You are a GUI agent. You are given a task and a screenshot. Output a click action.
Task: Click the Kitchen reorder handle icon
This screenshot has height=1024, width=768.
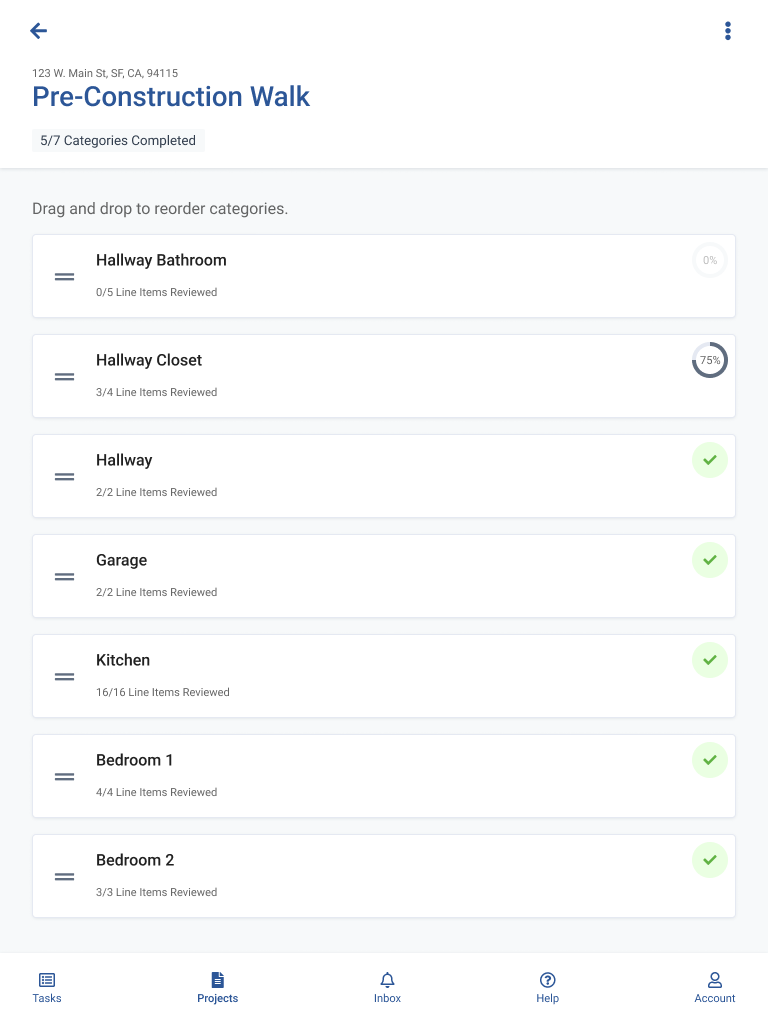point(64,676)
